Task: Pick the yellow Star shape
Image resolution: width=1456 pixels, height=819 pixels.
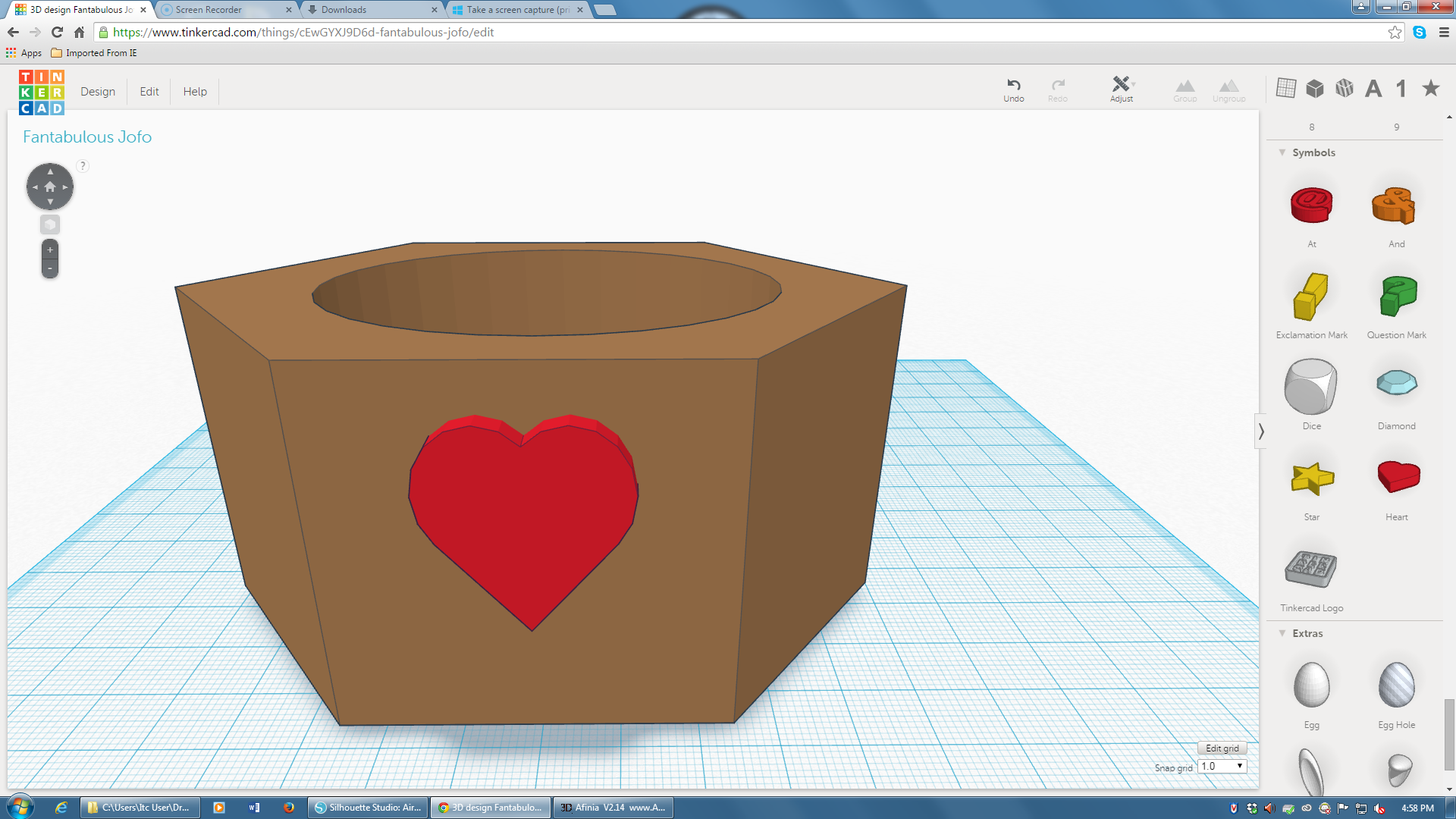Action: tap(1312, 478)
